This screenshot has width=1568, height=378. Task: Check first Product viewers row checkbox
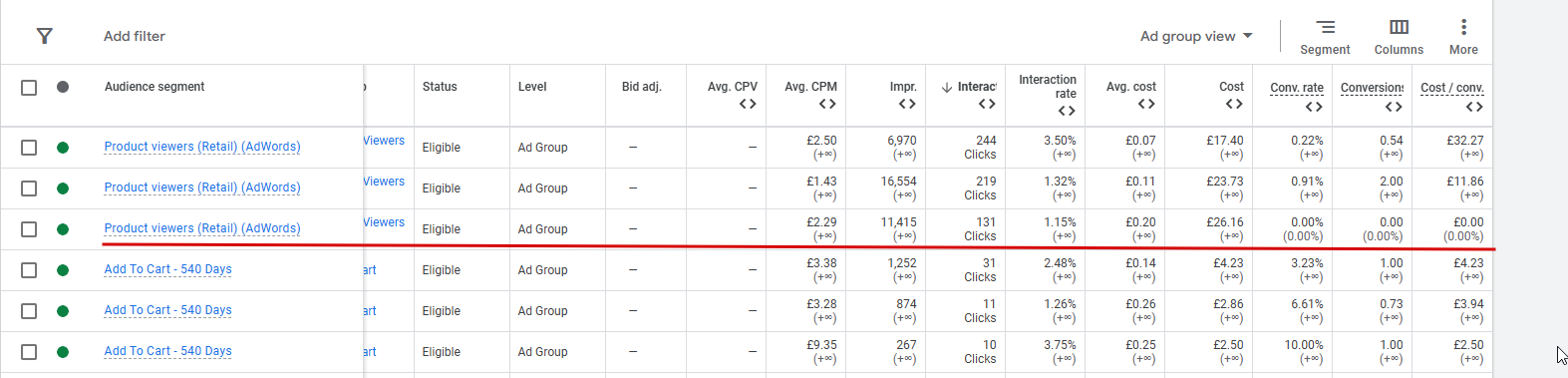click(29, 148)
